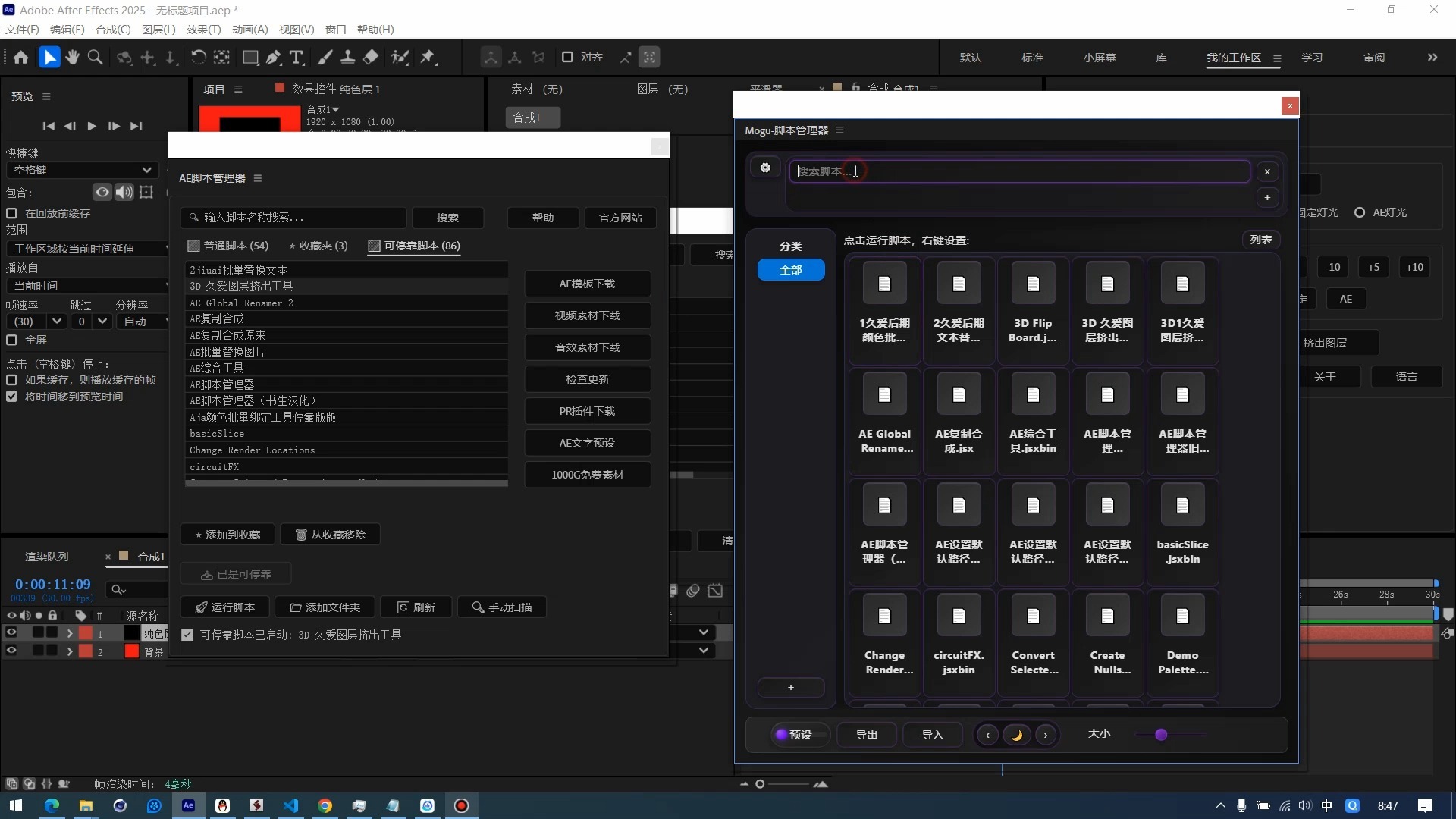
Task: Enable cache before playback checkbox
Action: pyautogui.click(x=12, y=214)
